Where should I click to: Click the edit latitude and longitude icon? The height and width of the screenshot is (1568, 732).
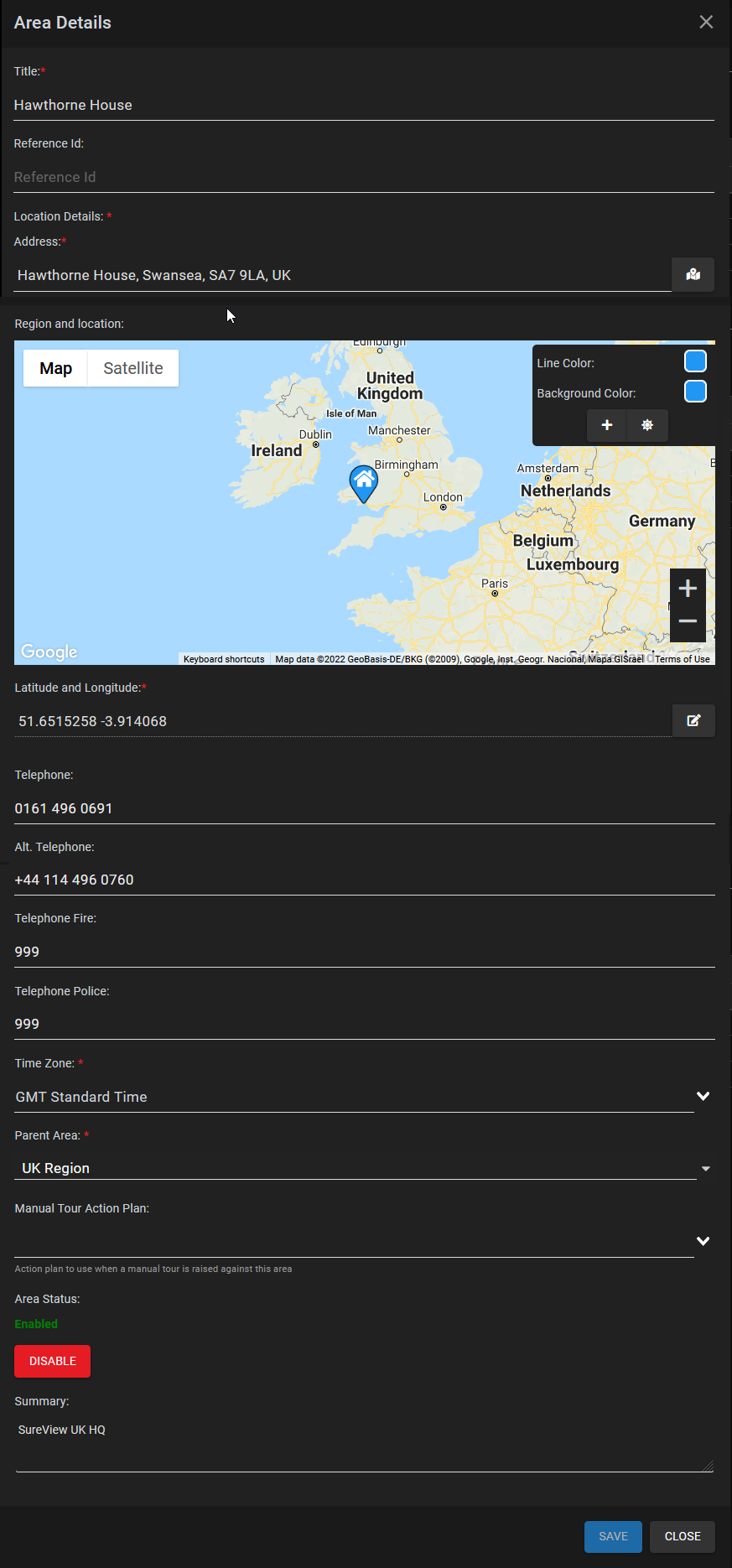tap(693, 720)
